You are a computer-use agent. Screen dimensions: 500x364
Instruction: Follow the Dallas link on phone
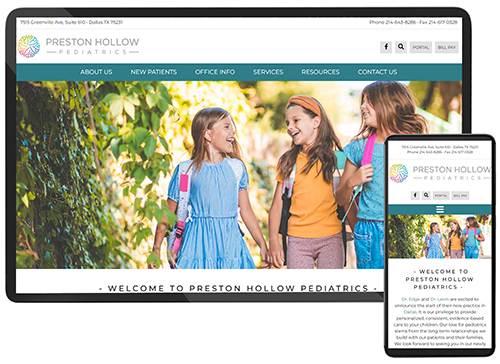pyautogui.click(x=410, y=312)
